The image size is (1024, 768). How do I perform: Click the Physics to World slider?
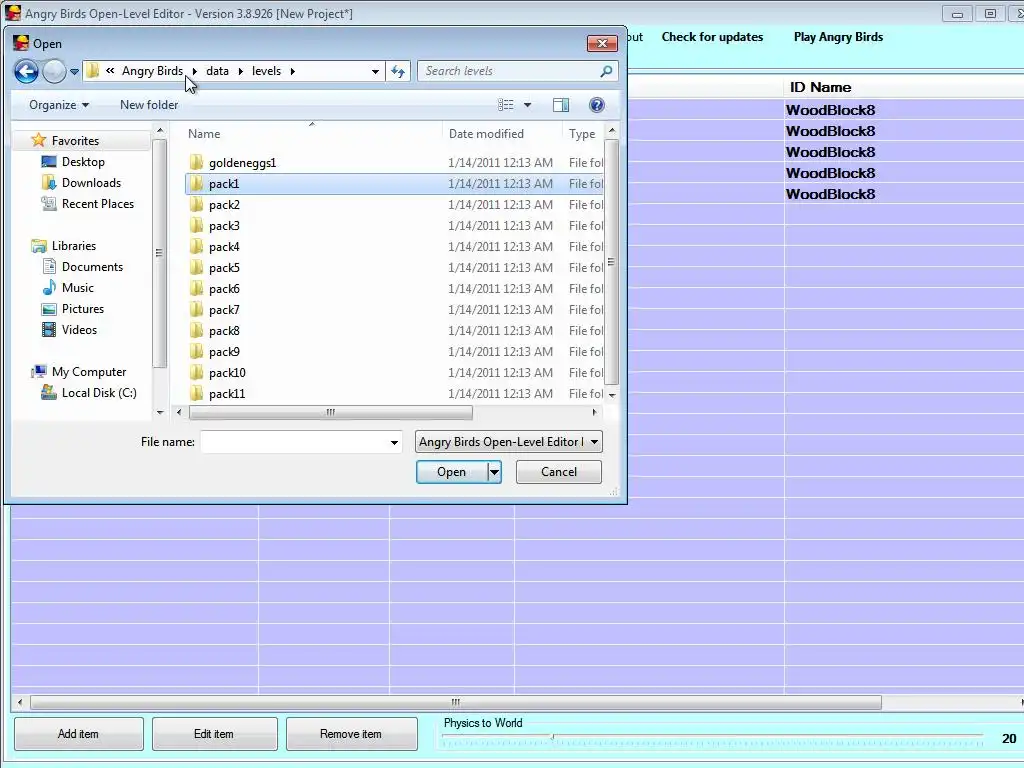tap(712, 738)
